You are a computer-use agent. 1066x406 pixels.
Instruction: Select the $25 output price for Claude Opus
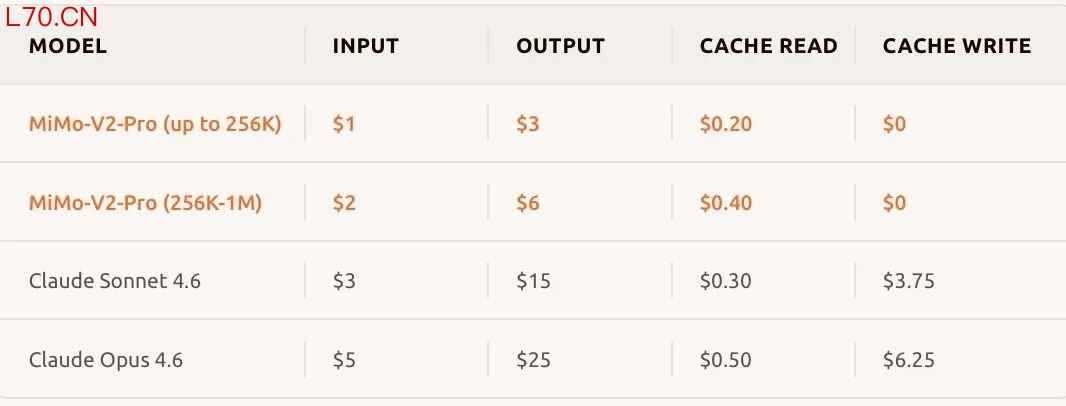tap(533, 360)
